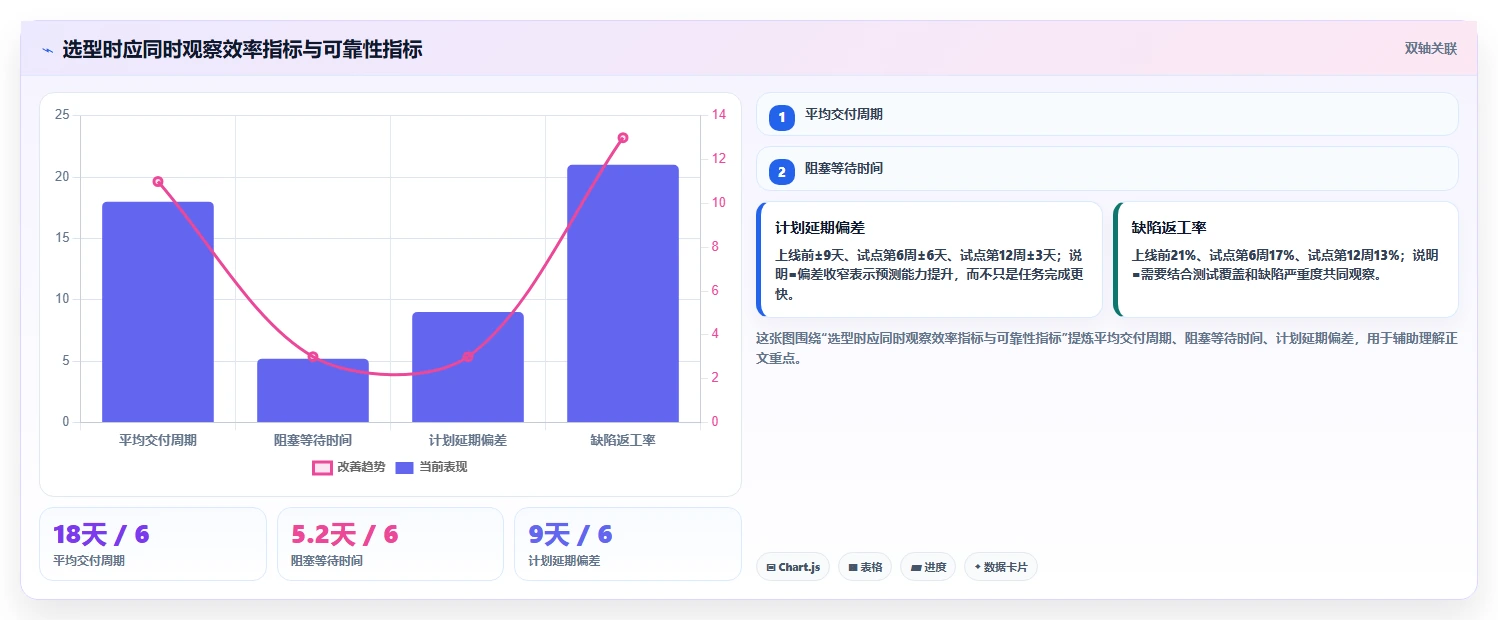Viewport: 1498px width, 620px height.
Task: Click the 平均交付周期 bar in chart
Action: point(158,312)
